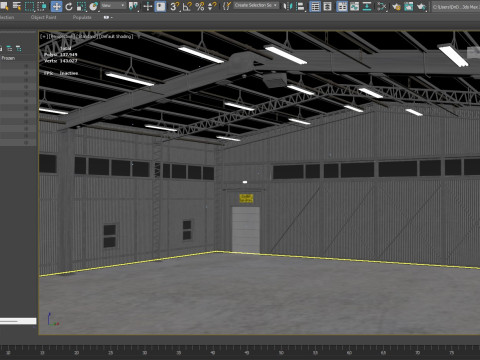Screen dimensions: 480x360
Task: Toggle the Layer Explorer
Action: pyautogui.click(x=328, y=6)
